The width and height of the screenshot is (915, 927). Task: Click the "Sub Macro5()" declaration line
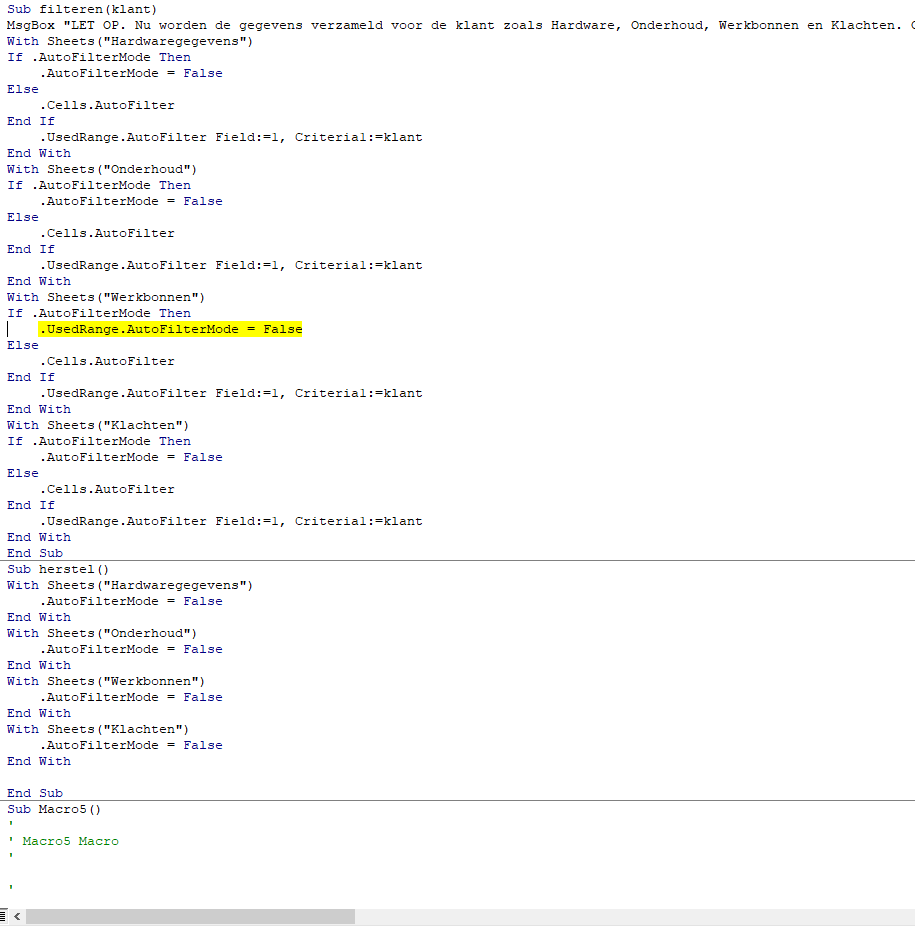point(54,809)
